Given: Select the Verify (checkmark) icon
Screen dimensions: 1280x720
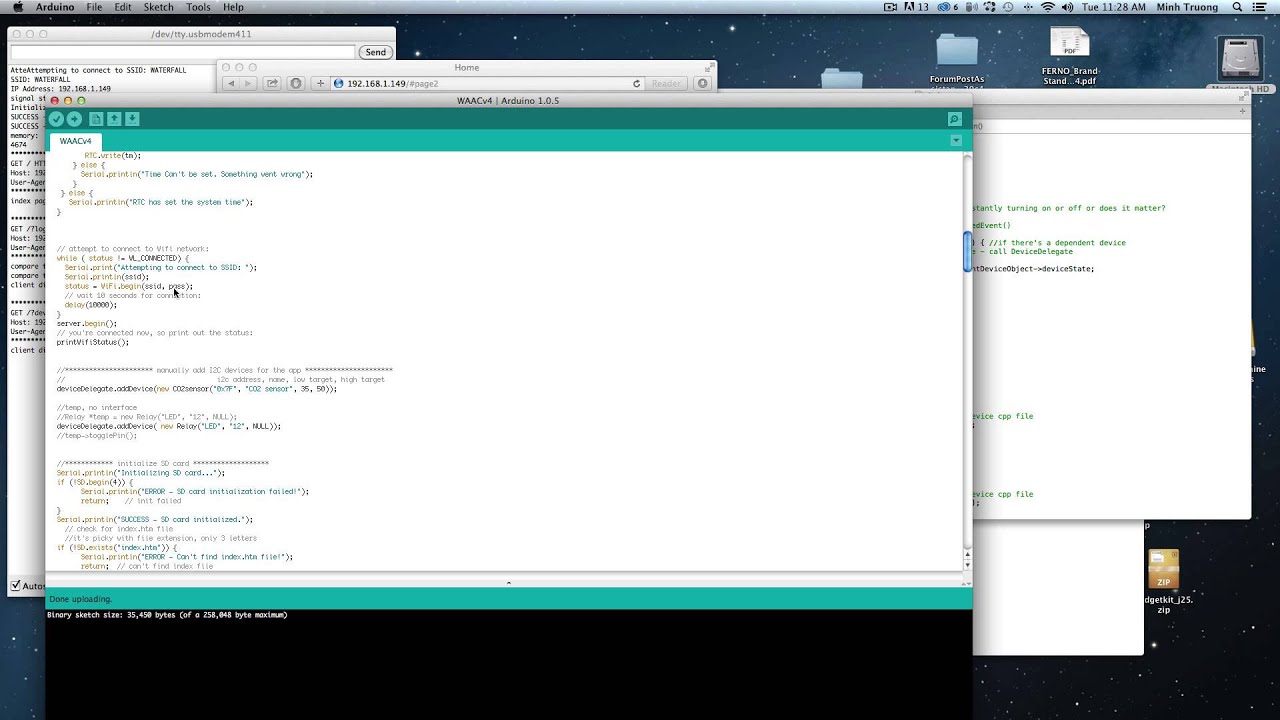Looking at the screenshot, I should (56, 119).
